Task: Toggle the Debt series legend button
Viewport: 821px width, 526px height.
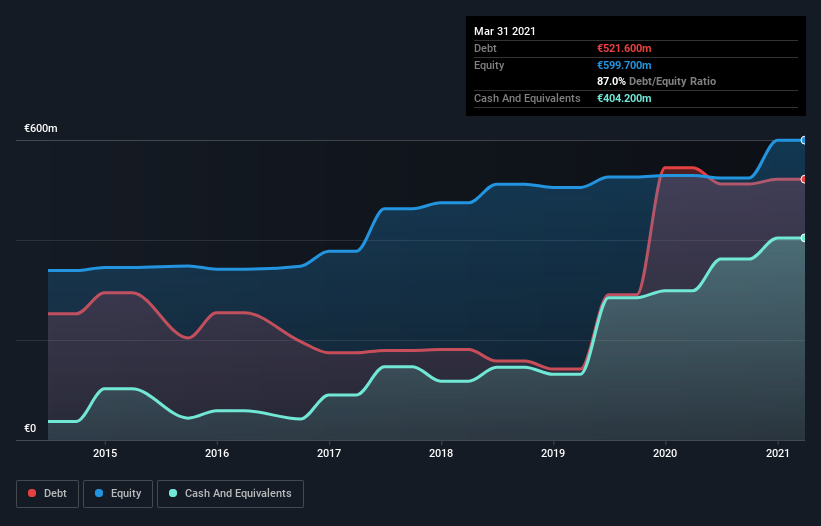Action: 48,494
